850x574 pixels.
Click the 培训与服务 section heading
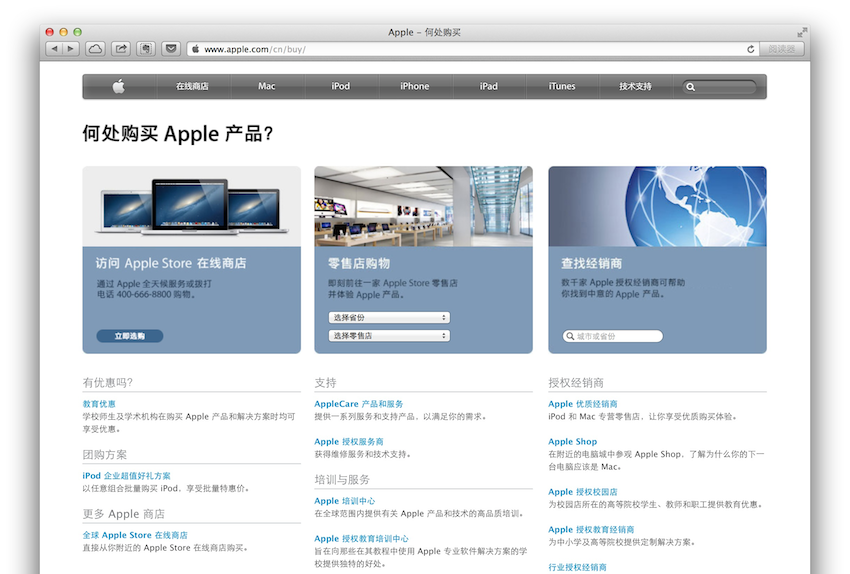point(342,480)
